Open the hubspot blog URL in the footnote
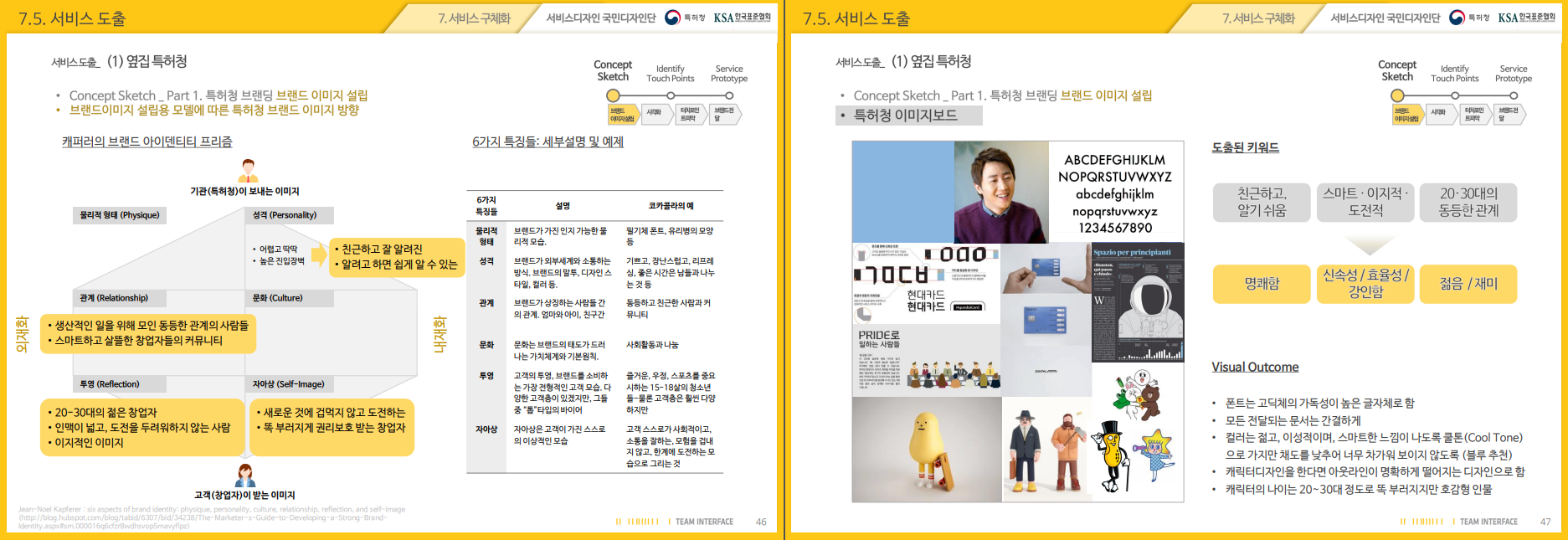 tap(203, 517)
